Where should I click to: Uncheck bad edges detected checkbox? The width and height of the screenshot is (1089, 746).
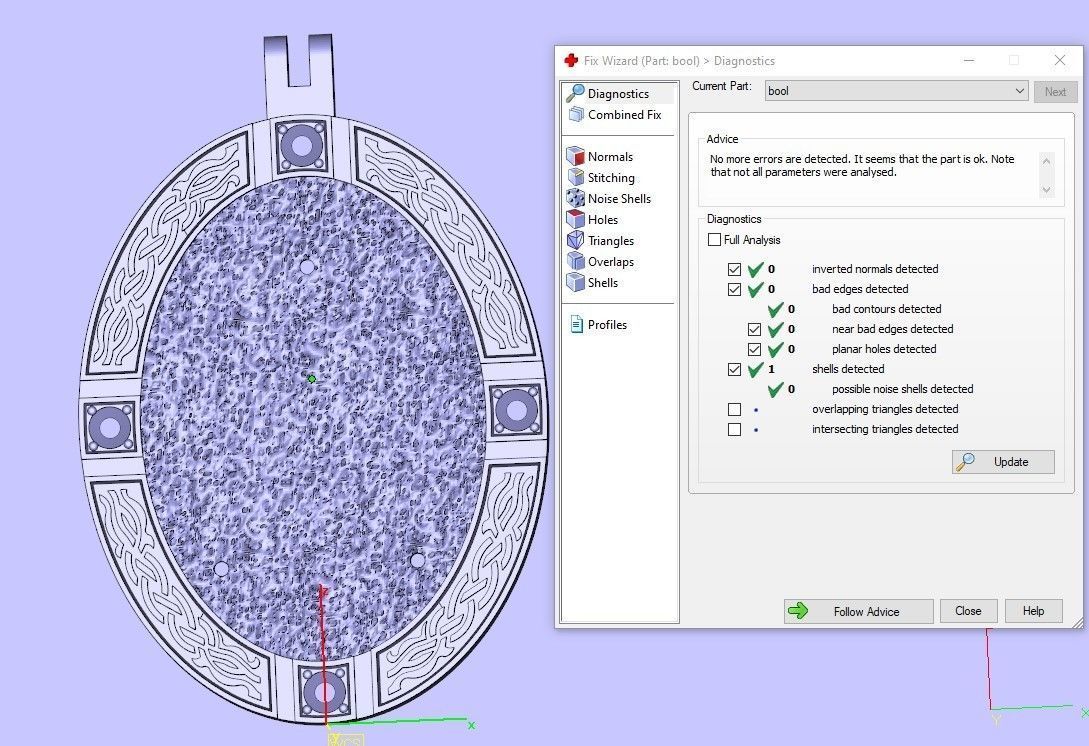tap(734, 289)
